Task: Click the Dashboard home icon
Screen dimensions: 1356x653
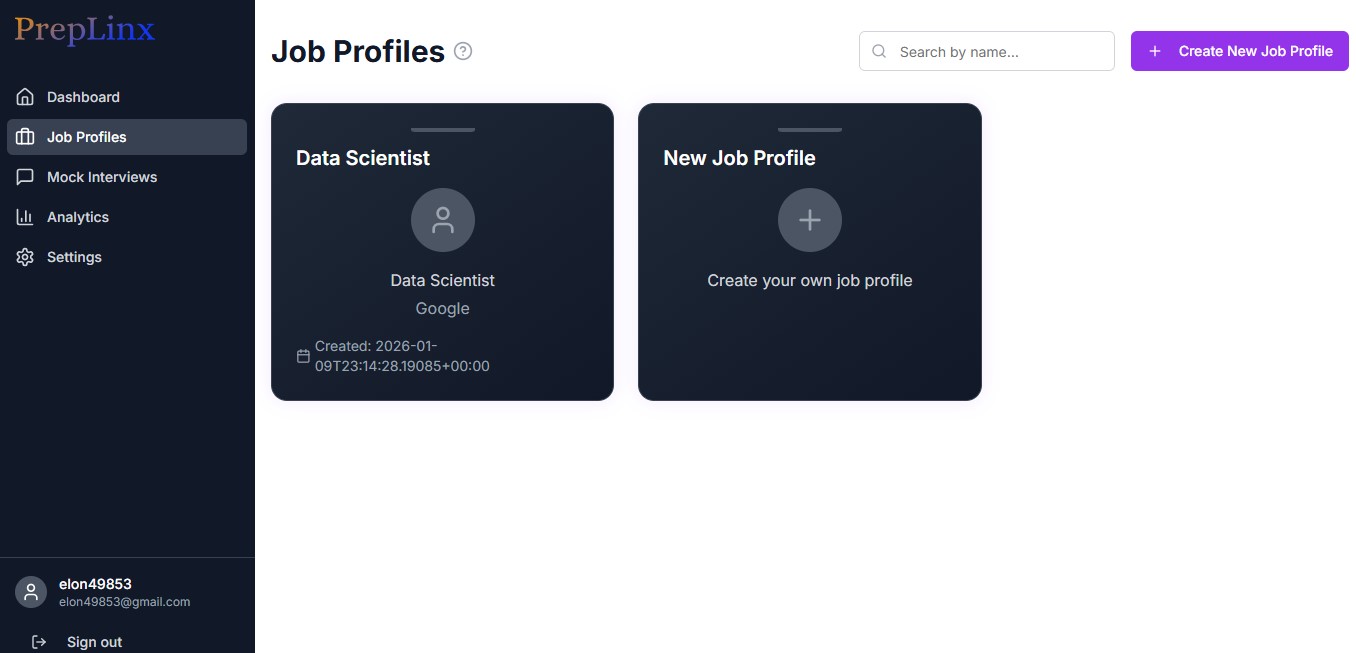Action: click(25, 97)
